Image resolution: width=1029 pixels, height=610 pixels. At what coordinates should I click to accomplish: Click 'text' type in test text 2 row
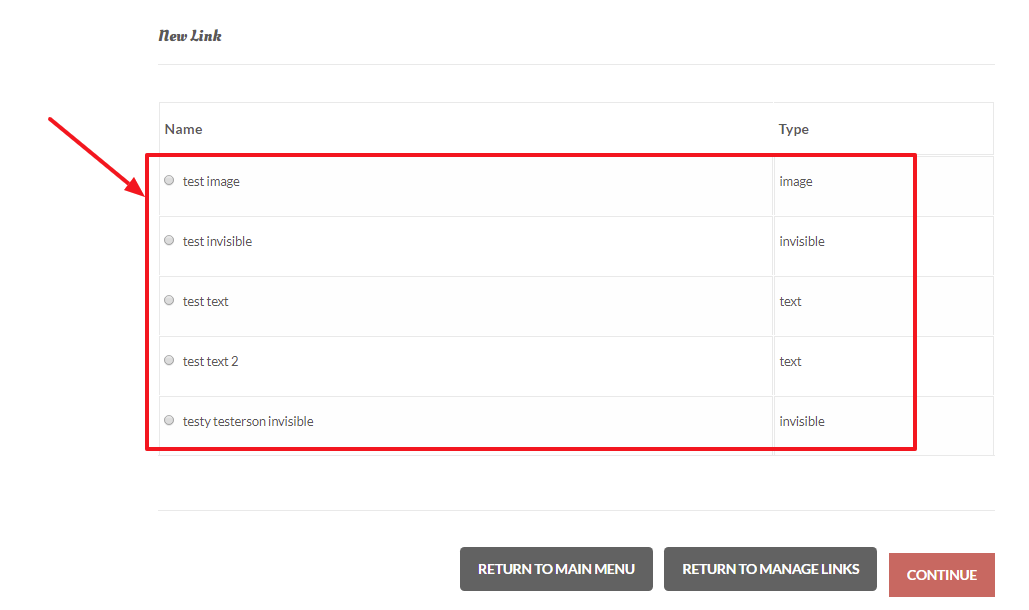790,361
